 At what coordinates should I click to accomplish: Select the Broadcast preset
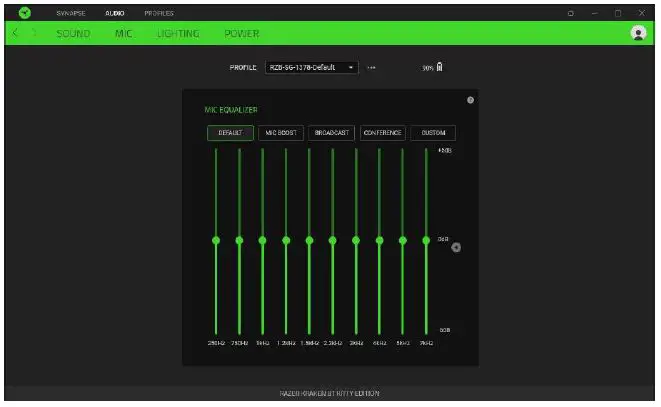click(332, 133)
